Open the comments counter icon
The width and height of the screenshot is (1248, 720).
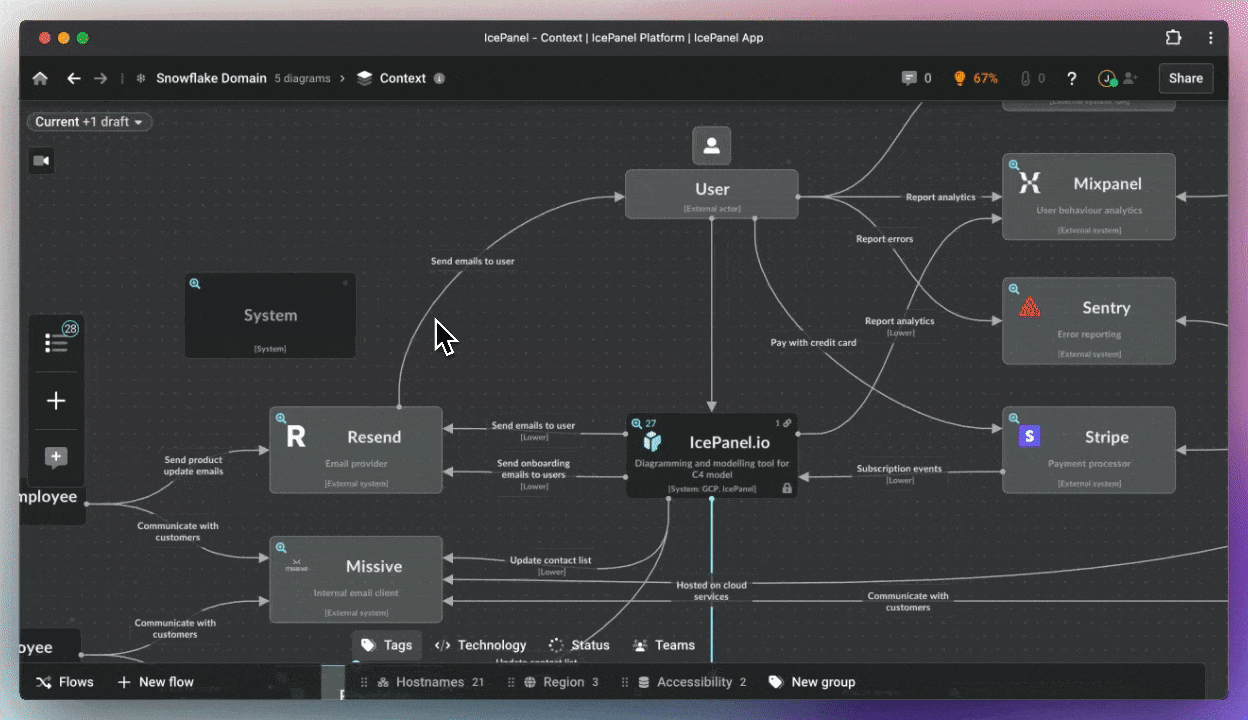pos(916,78)
